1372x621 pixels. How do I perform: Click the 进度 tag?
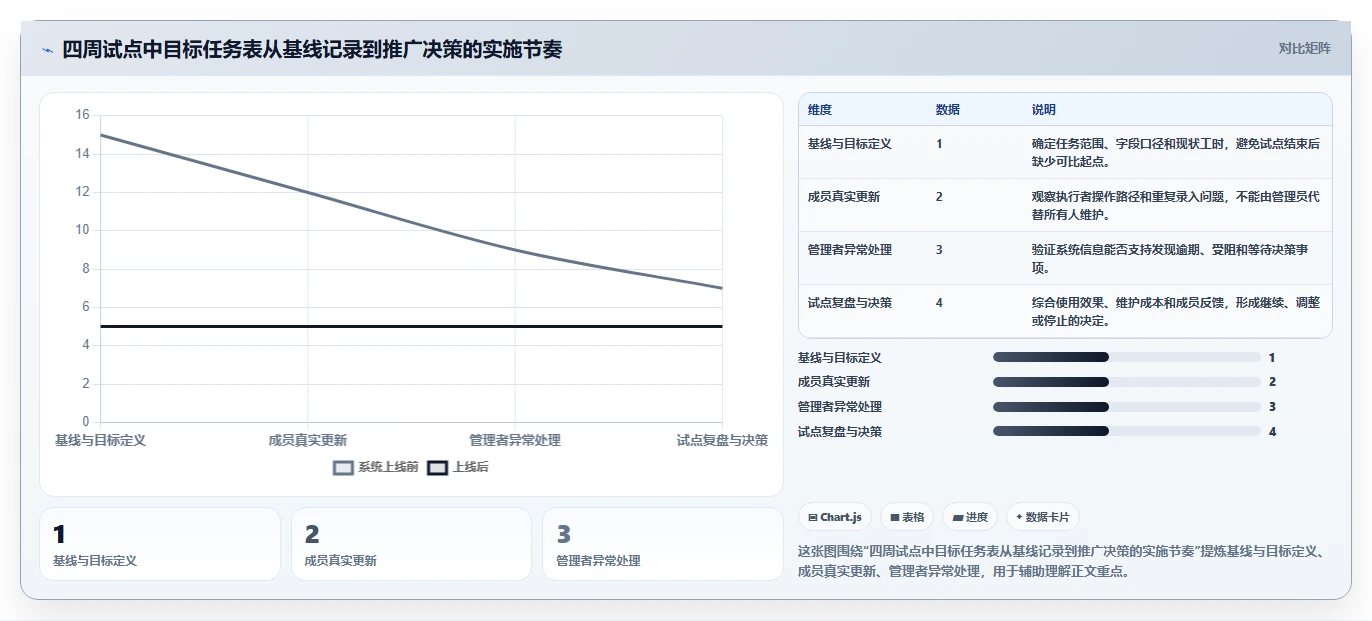(x=970, y=517)
